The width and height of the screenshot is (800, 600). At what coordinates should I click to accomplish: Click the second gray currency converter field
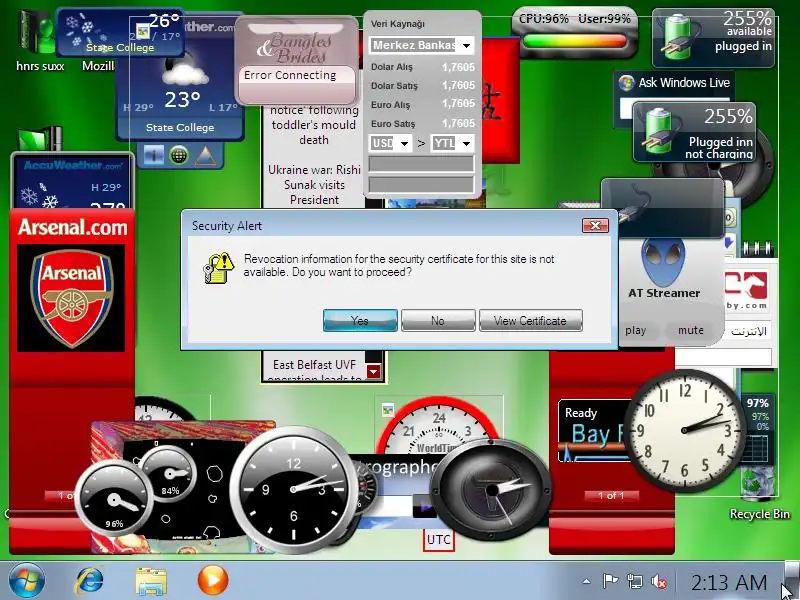[x=421, y=184]
